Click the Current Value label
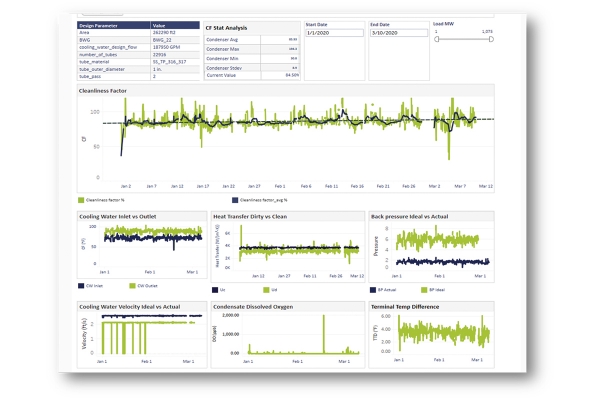Image resolution: width=600 pixels, height=400 pixels. pyautogui.click(x=221, y=75)
